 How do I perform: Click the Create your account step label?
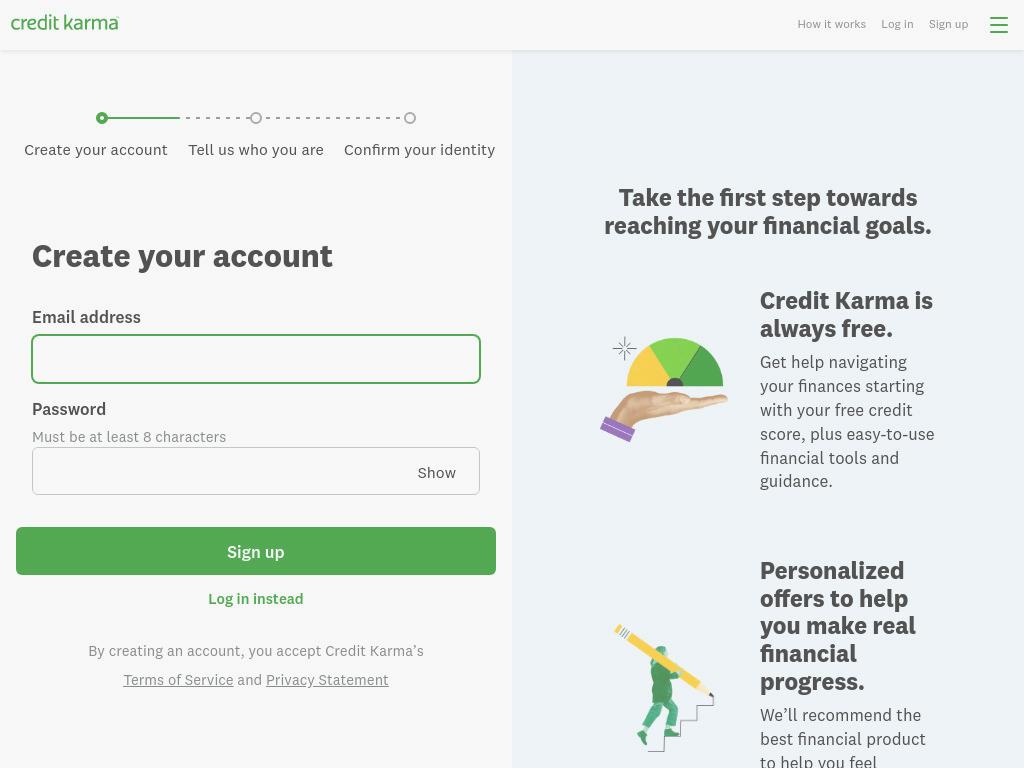click(96, 150)
